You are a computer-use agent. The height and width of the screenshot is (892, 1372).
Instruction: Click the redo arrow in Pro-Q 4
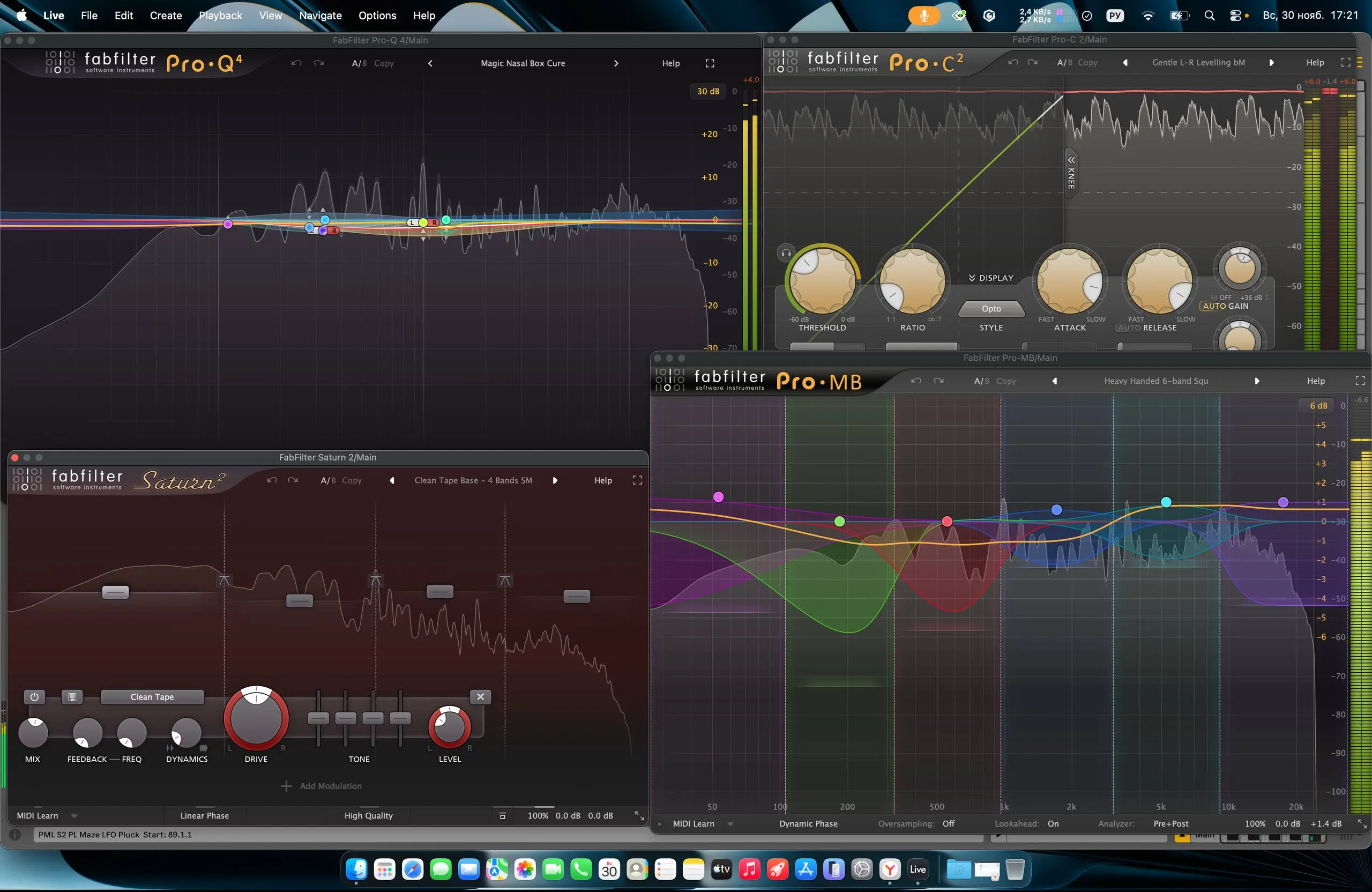[x=319, y=63]
